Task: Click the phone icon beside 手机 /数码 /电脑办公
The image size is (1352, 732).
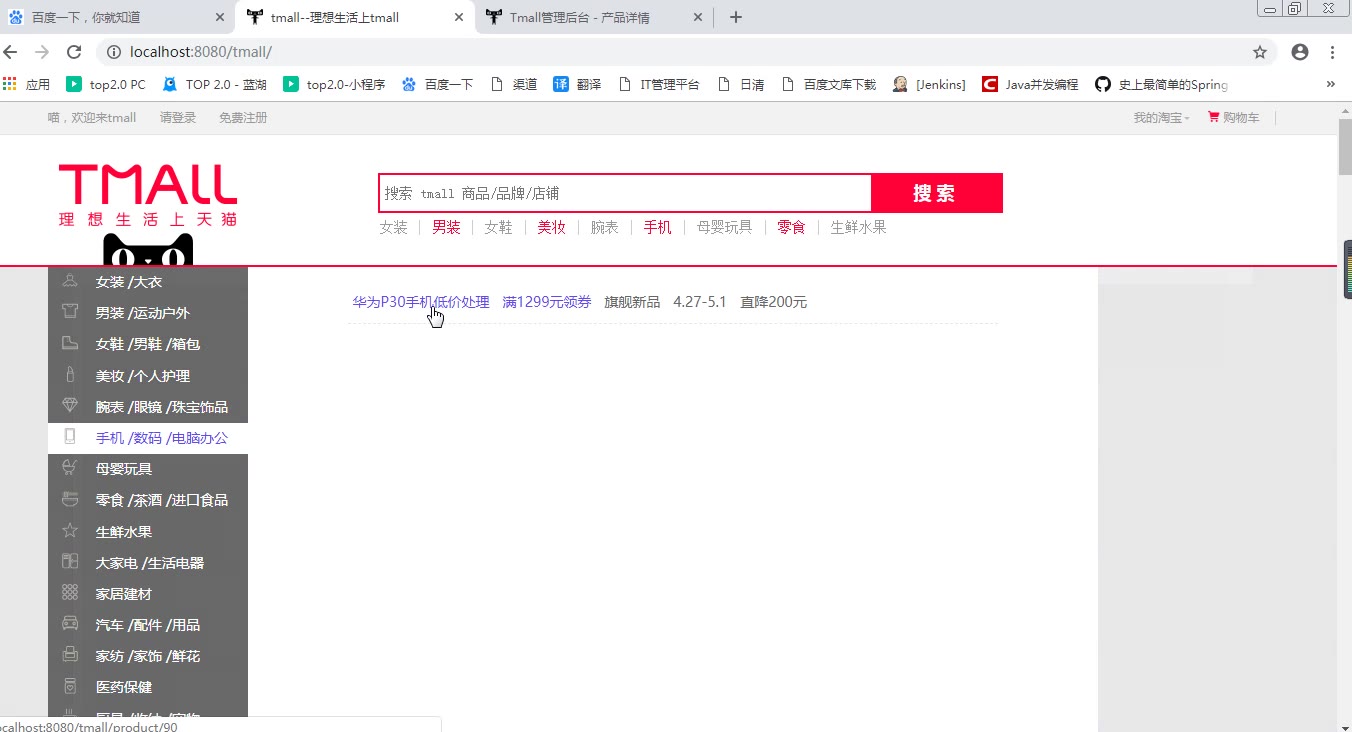Action: pyautogui.click(x=70, y=437)
